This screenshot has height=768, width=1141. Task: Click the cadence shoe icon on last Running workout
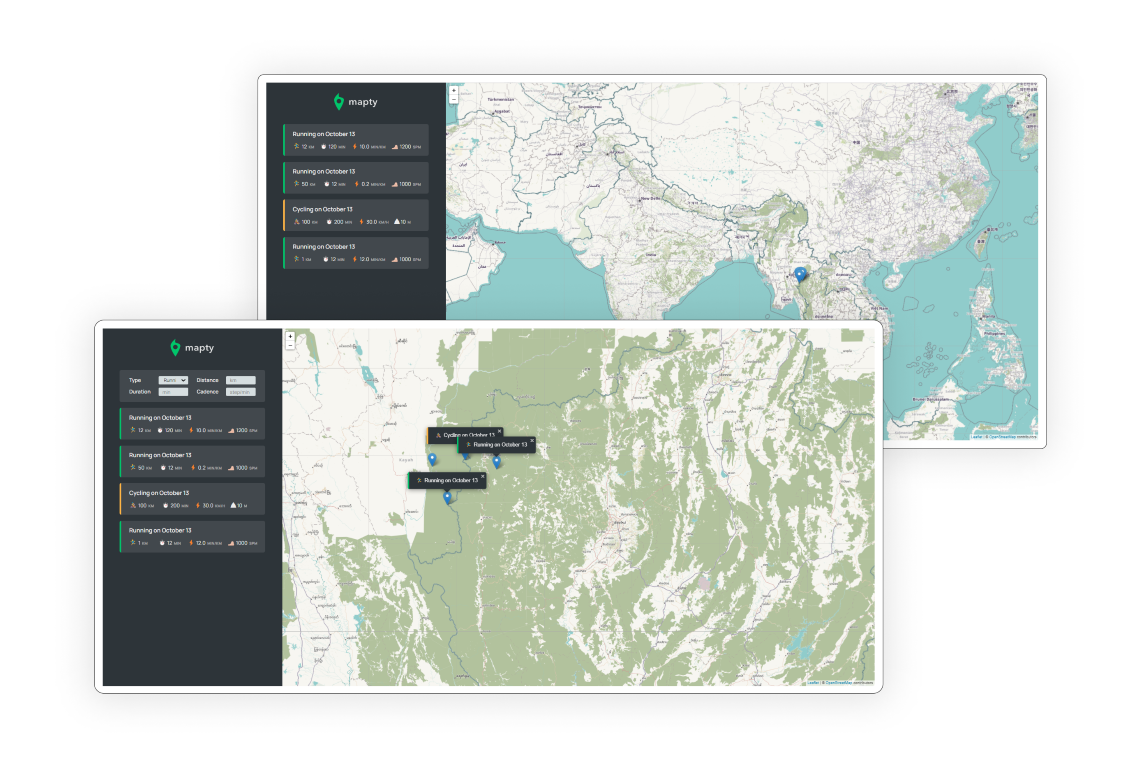tap(231, 543)
